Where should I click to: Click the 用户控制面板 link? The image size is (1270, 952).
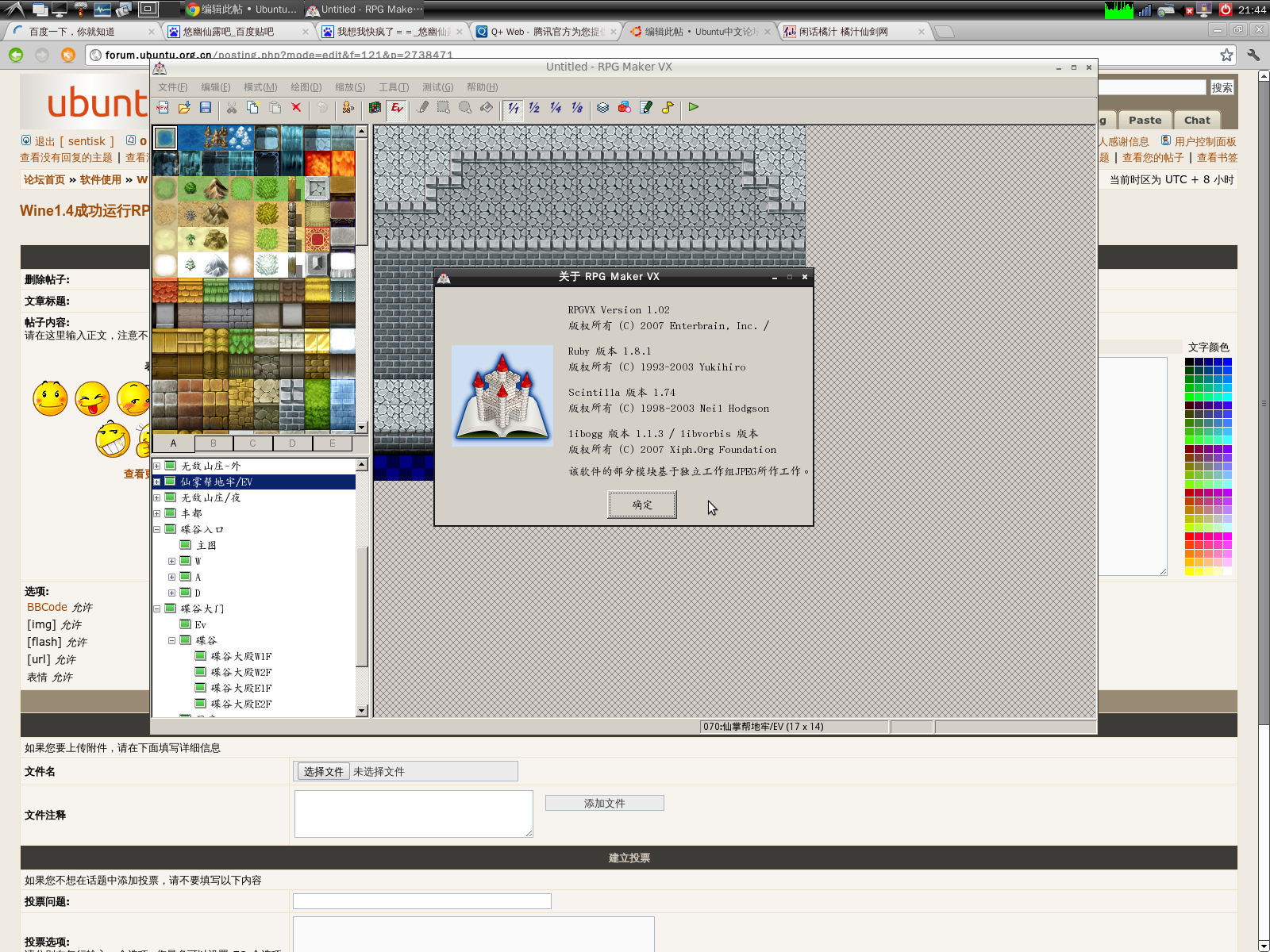point(1205,141)
